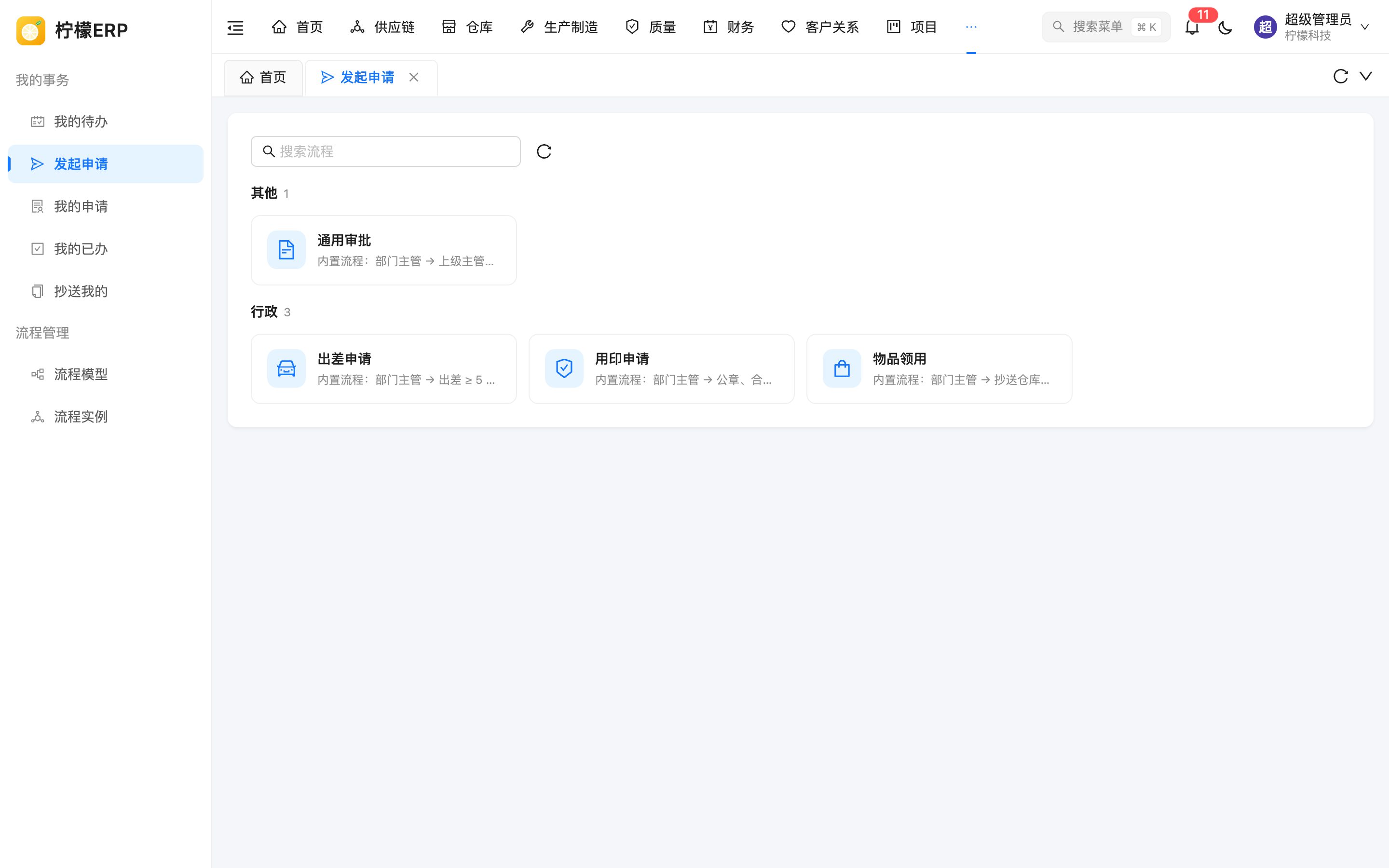Viewport: 1389px width, 868px height.
Task: Open 流程实例 in sidebar
Action: (106, 417)
